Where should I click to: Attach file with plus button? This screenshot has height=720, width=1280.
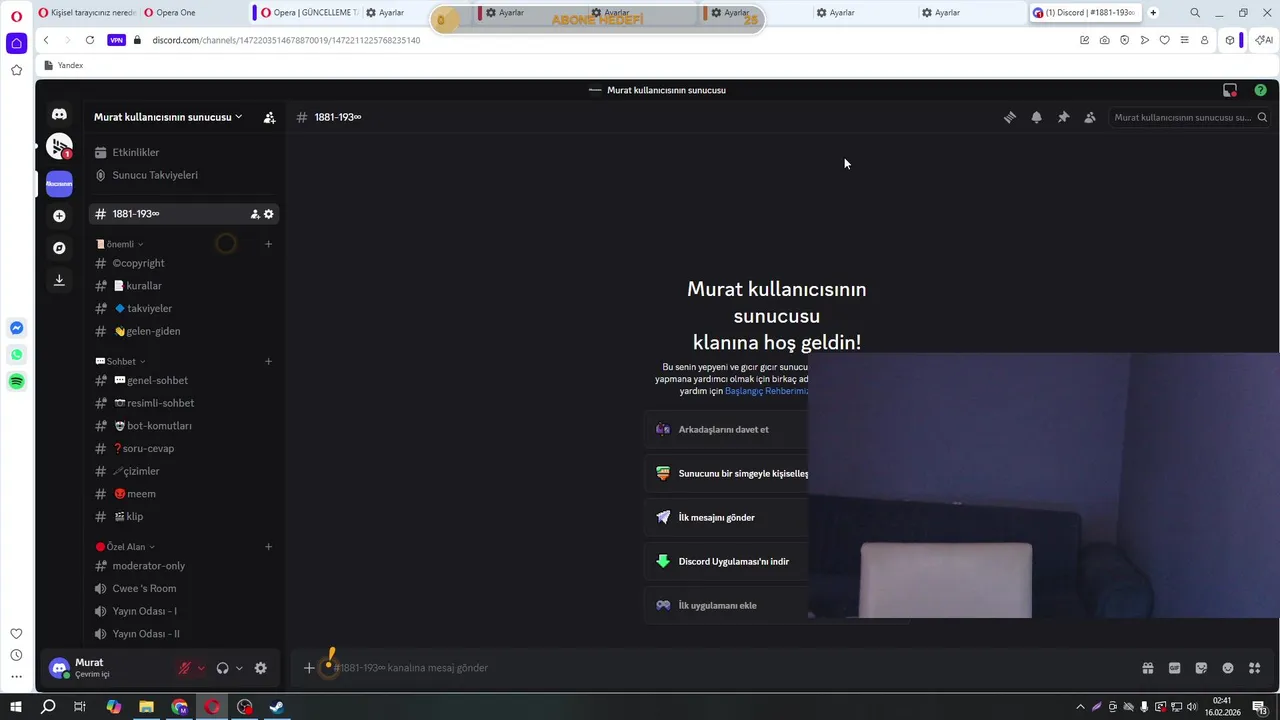309,668
